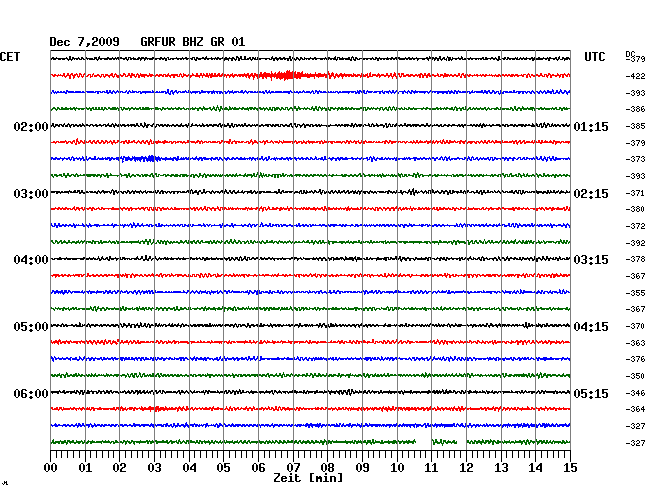Select minute '11' on the time axis

coord(431,467)
